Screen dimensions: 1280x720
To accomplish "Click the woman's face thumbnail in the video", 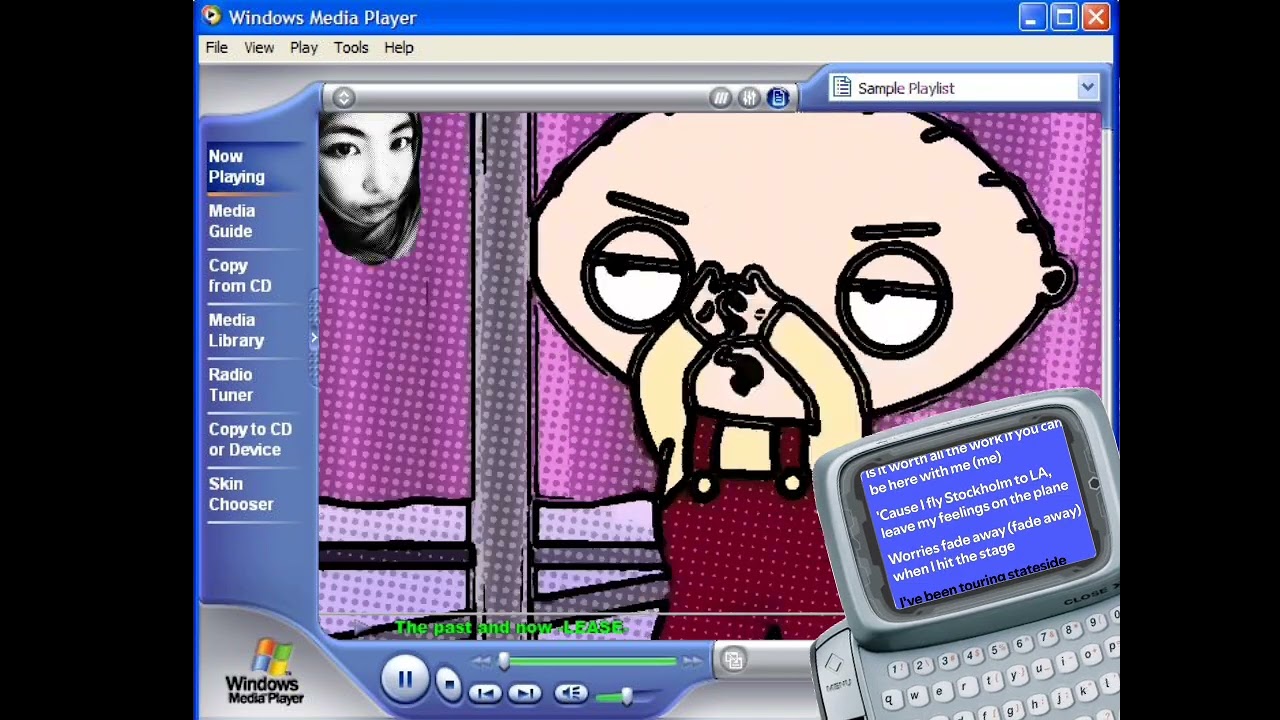I will coord(370,186).
